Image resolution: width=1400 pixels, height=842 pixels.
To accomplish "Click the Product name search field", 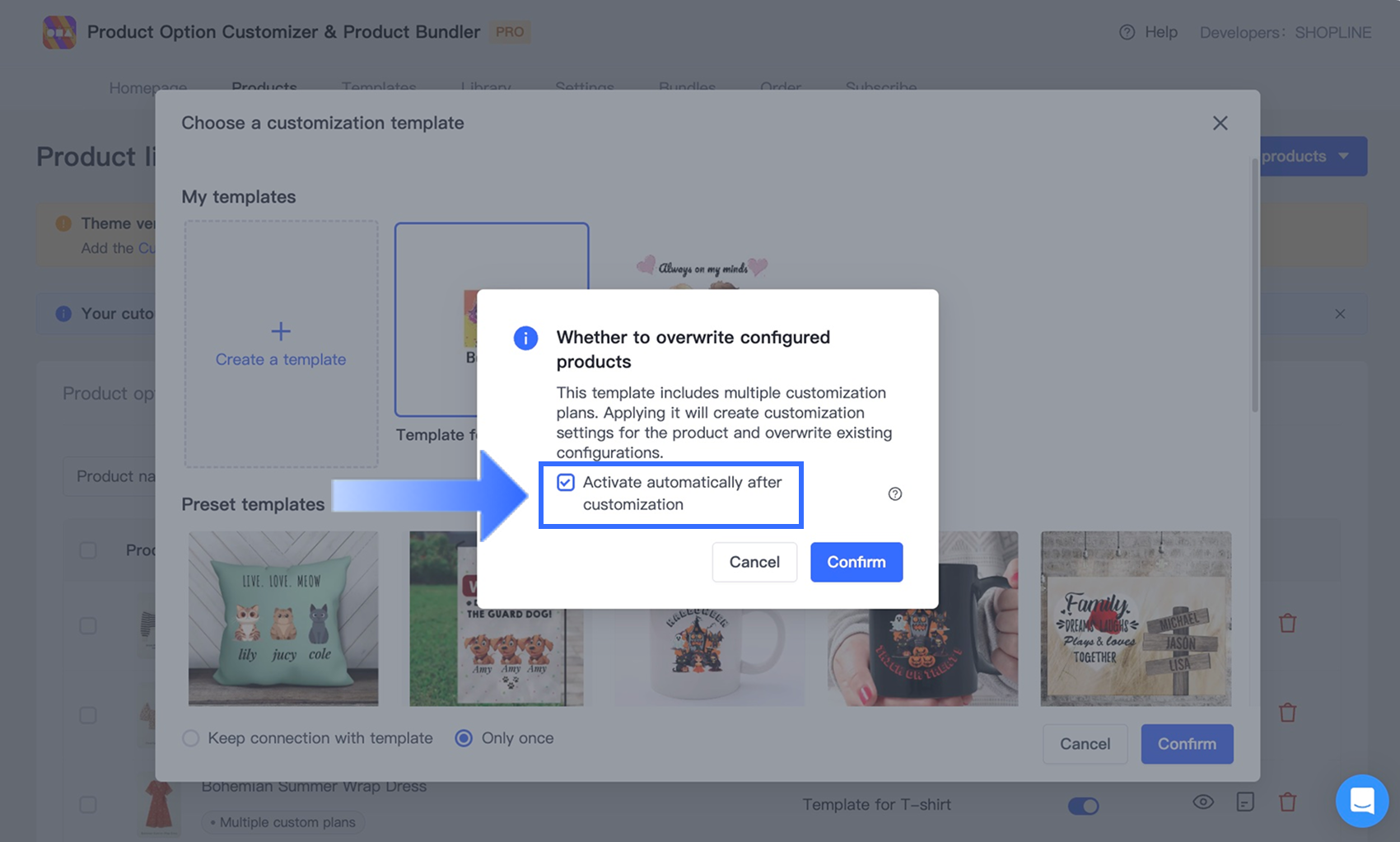I will [110, 476].
